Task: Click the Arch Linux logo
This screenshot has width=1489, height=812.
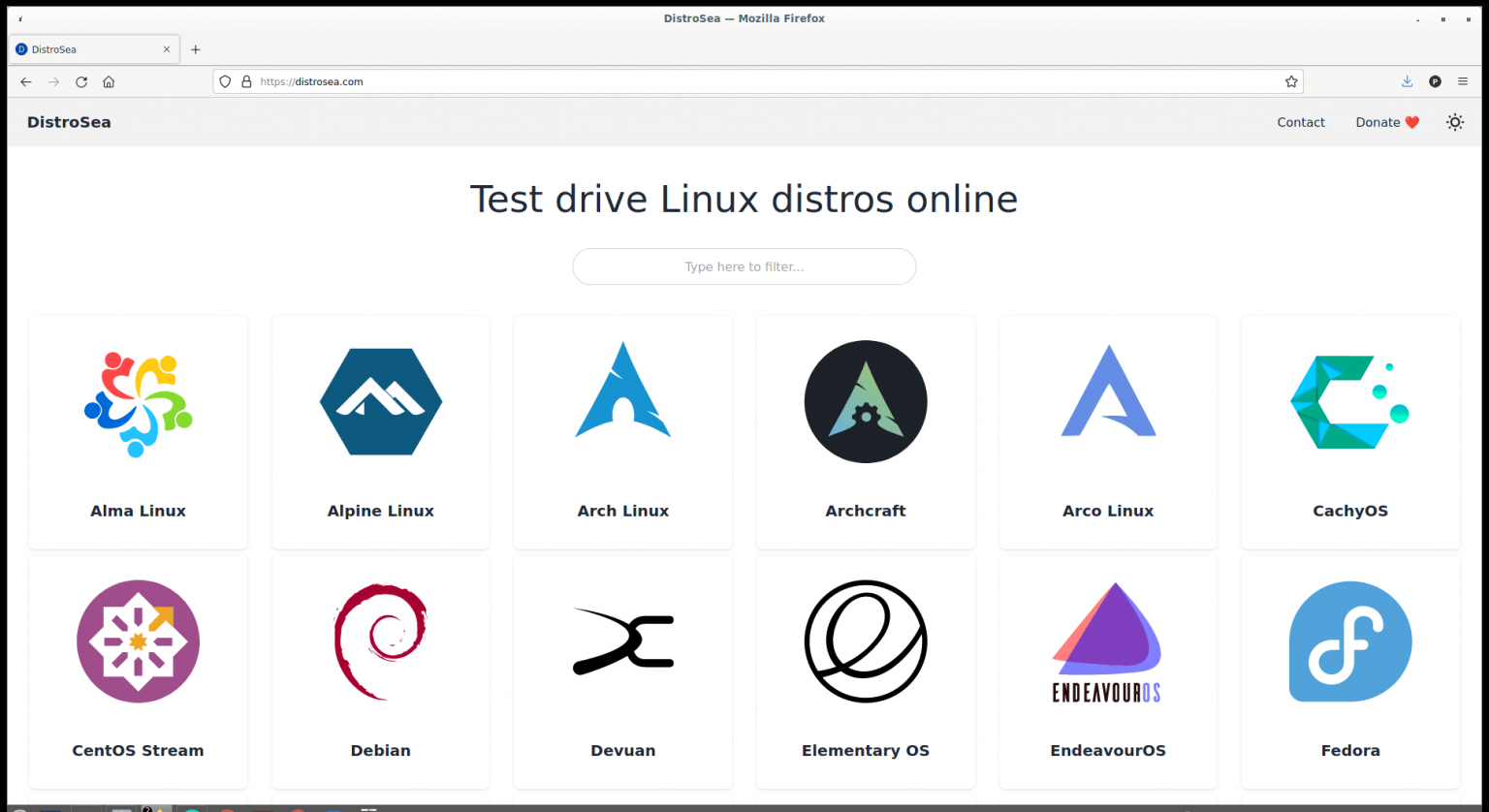Action: click(623, 390)
